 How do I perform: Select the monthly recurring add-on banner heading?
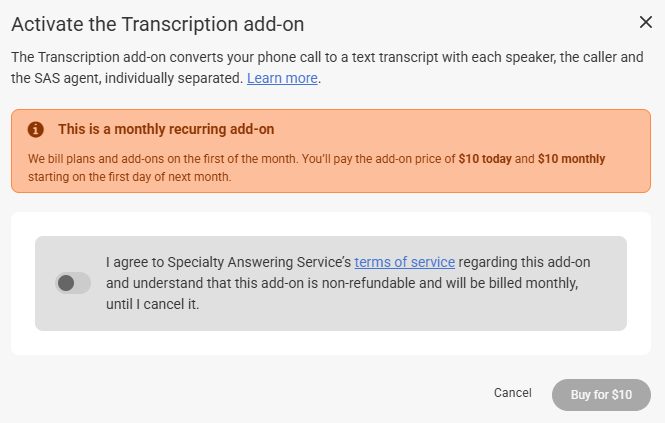pyautogui.click(x=166, y=129)
